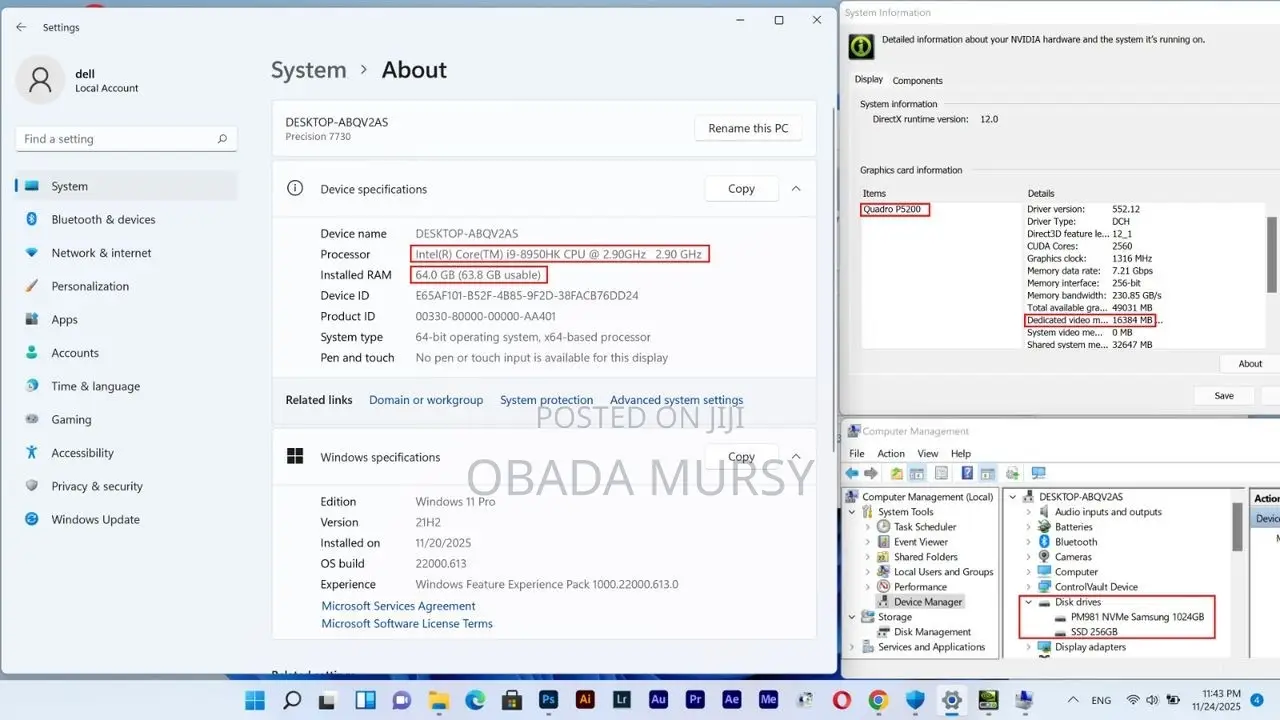Launch Lightroom from the taskbar
Screen dimensions: 1280x720
click(x=622, y=700)
